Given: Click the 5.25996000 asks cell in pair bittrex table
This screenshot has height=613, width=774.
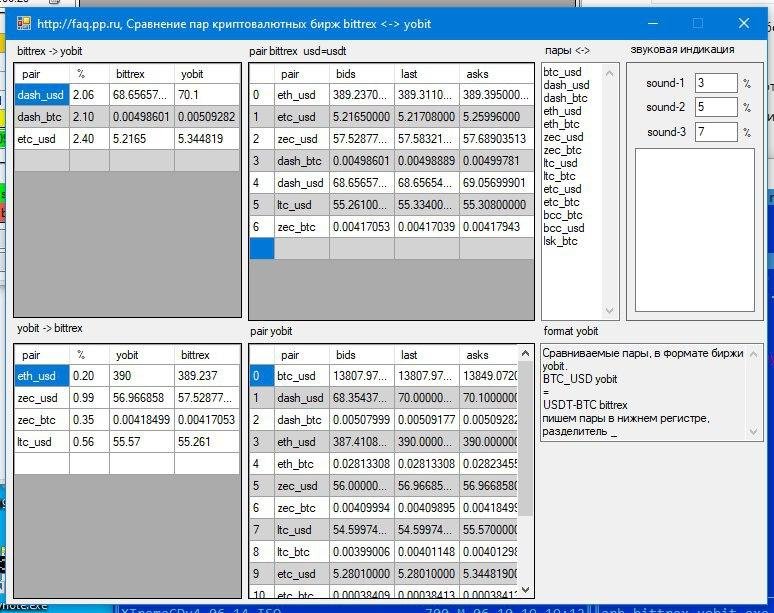Looking at the screenshot, I should click(x=497, y=117).
